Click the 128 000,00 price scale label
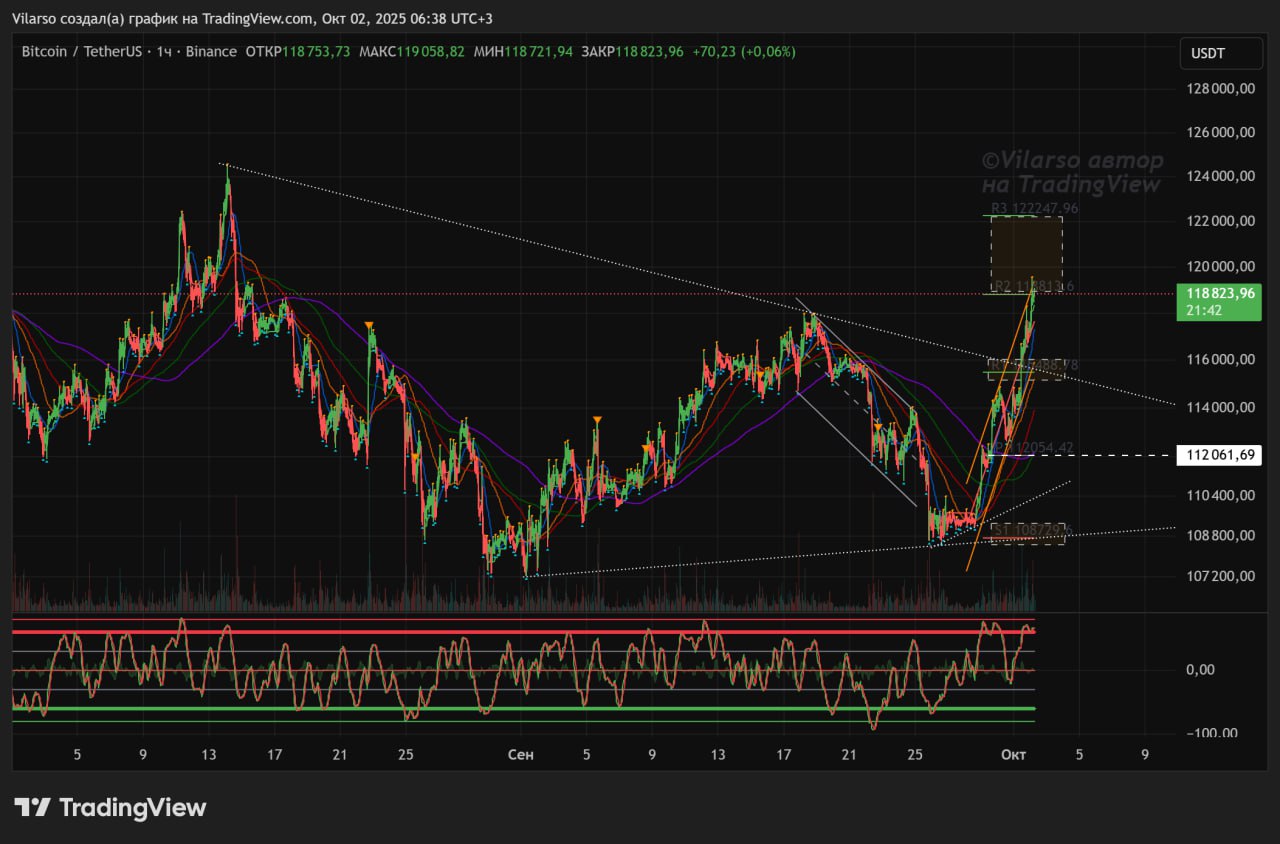 pyautogui.click(x=1219, y=89)
